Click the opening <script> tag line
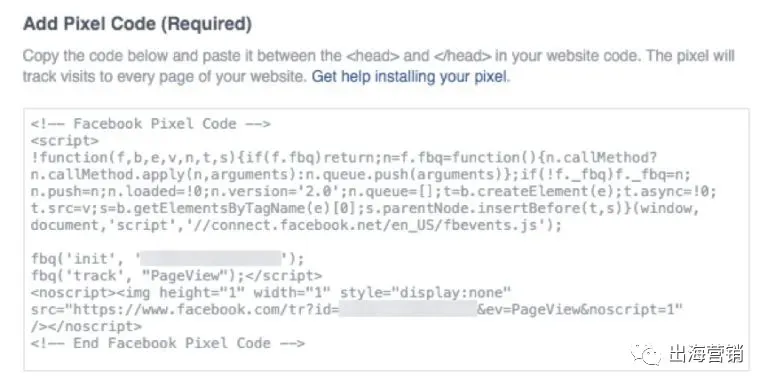Image resolution: width=768 pixels, height=387 pixels. coord(64,141)
